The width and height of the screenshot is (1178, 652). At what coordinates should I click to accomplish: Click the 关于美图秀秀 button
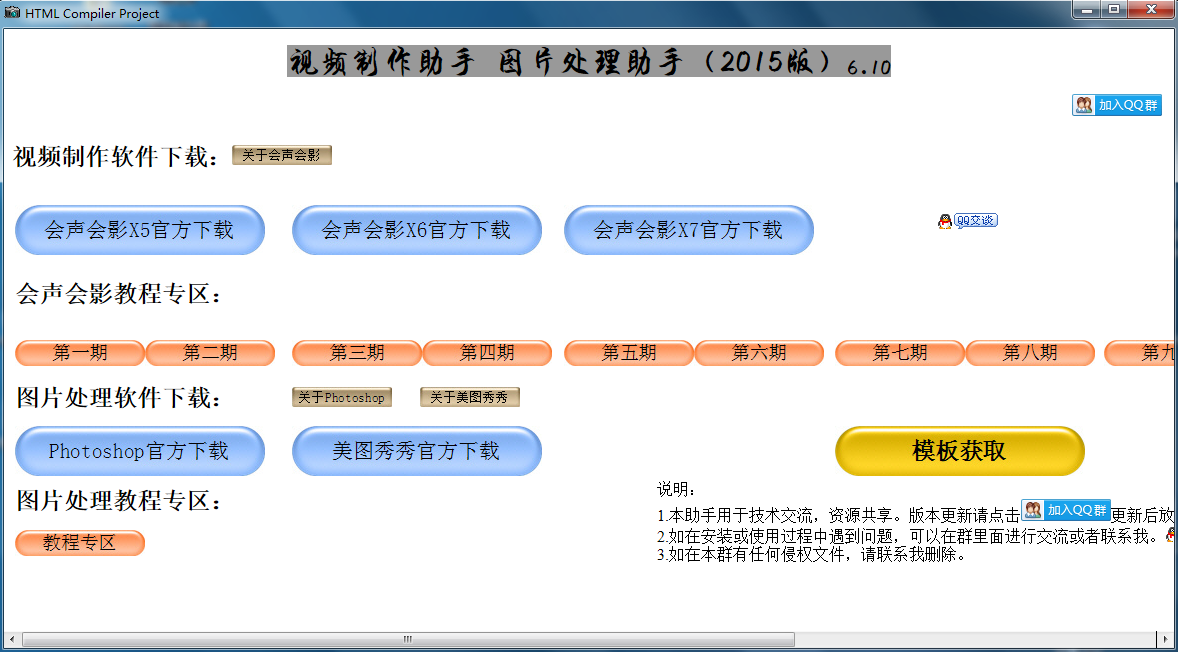tap(470, 397)
